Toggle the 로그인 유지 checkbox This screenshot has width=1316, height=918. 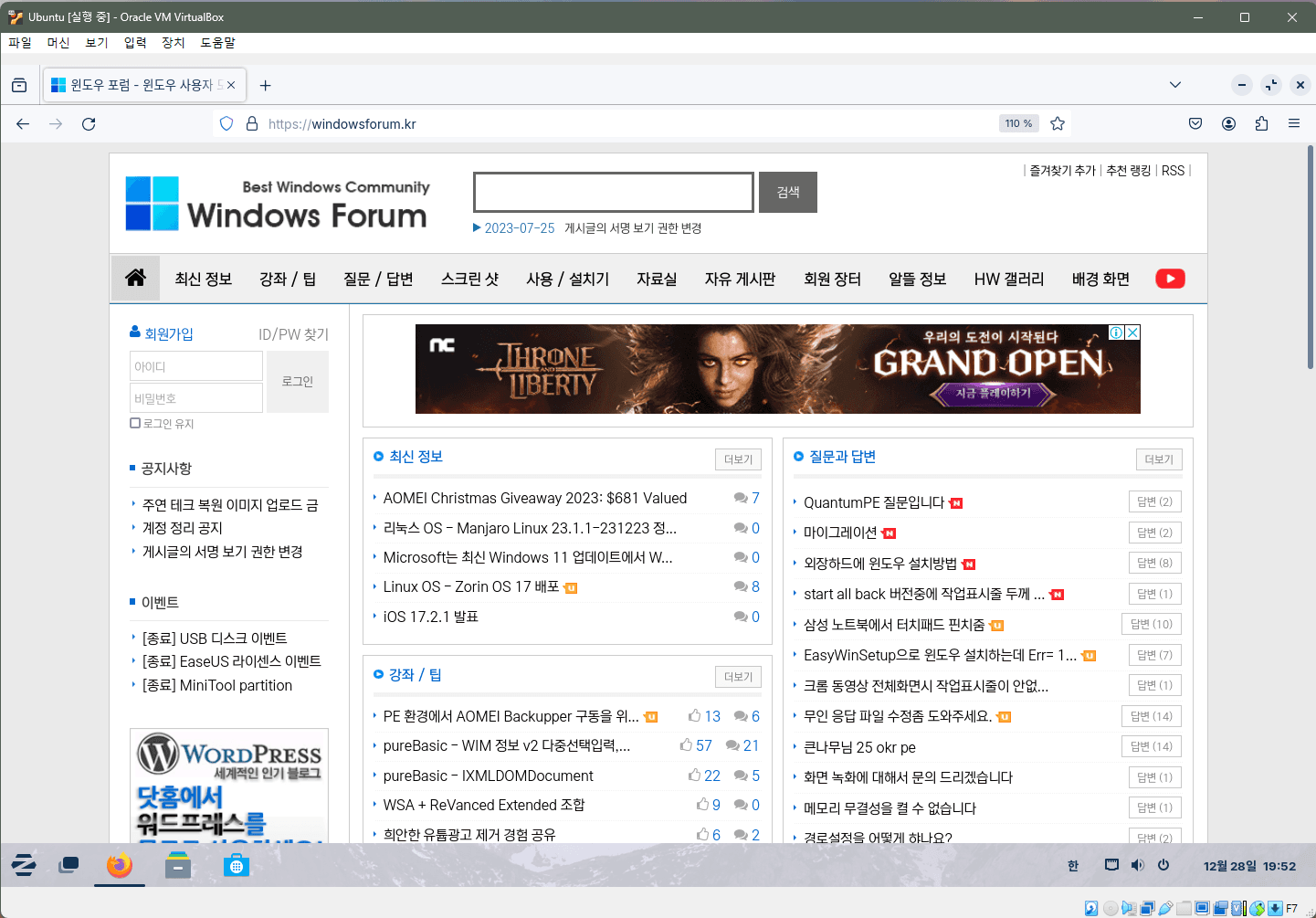pyautogui.click(x=135, y=423)
